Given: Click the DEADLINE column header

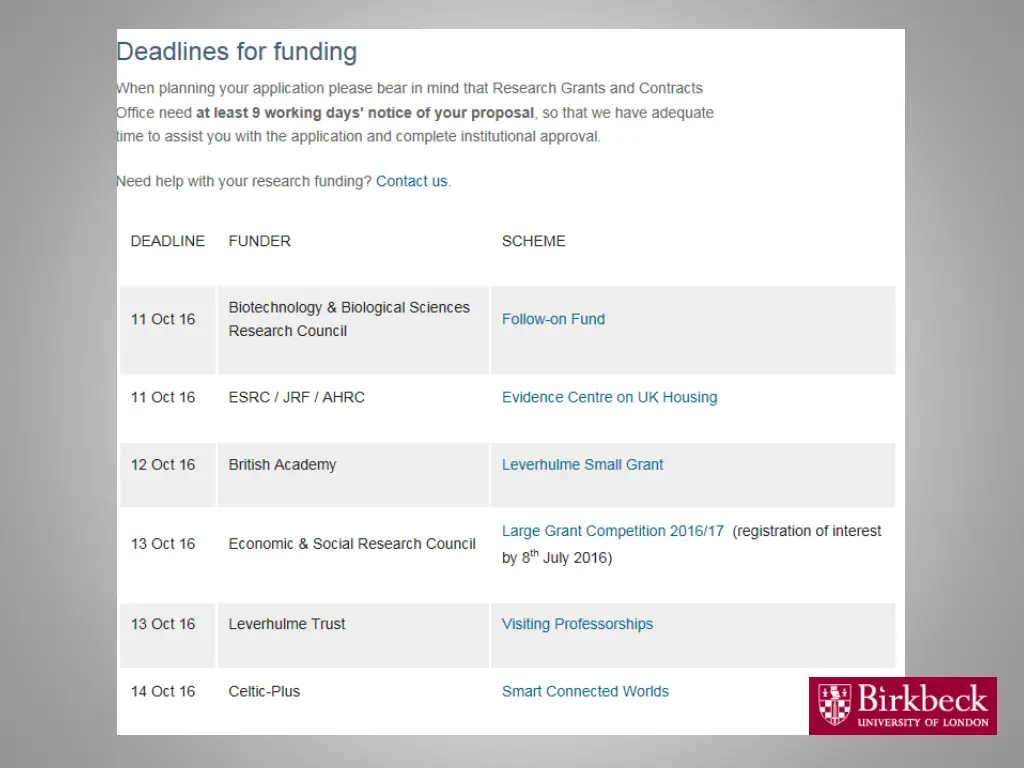Looking at the screenshot, I should [168, 241].
